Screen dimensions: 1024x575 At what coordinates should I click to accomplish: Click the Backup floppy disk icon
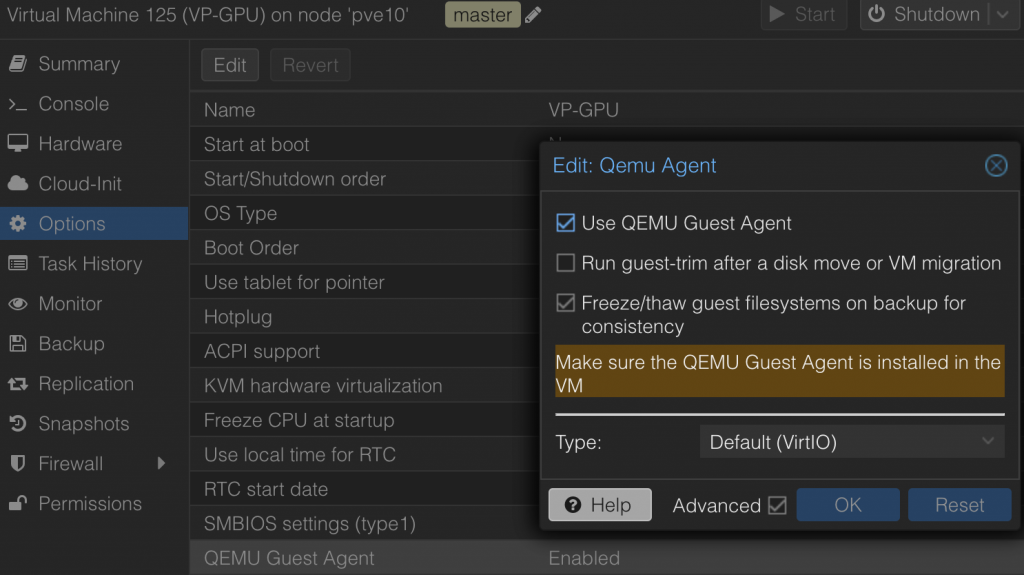click(x=18, y=344)
